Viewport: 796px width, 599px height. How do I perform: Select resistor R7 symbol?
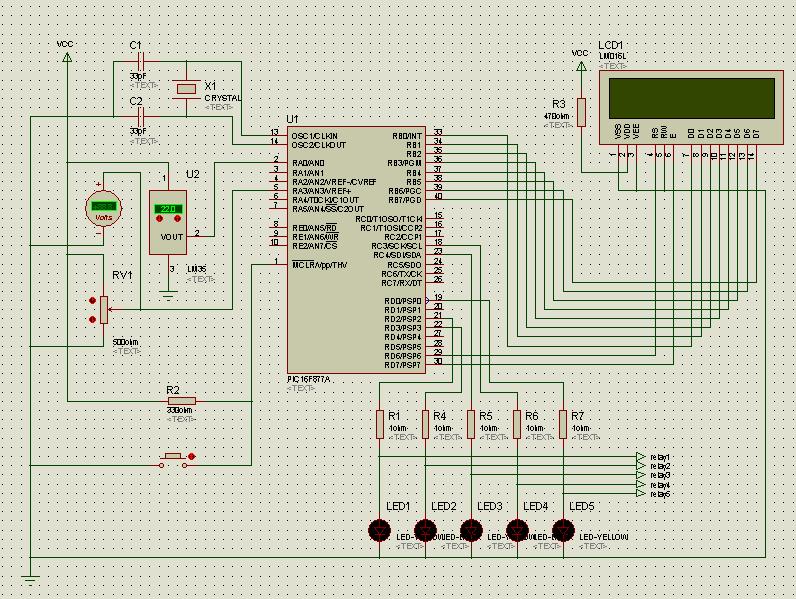pos(562,424)
